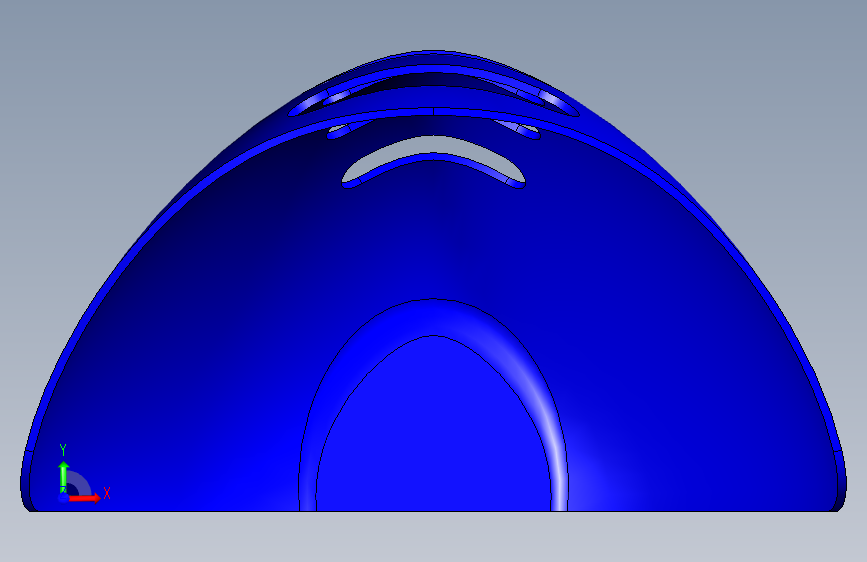Click the red X axis arrow on triad

[84, 498]
